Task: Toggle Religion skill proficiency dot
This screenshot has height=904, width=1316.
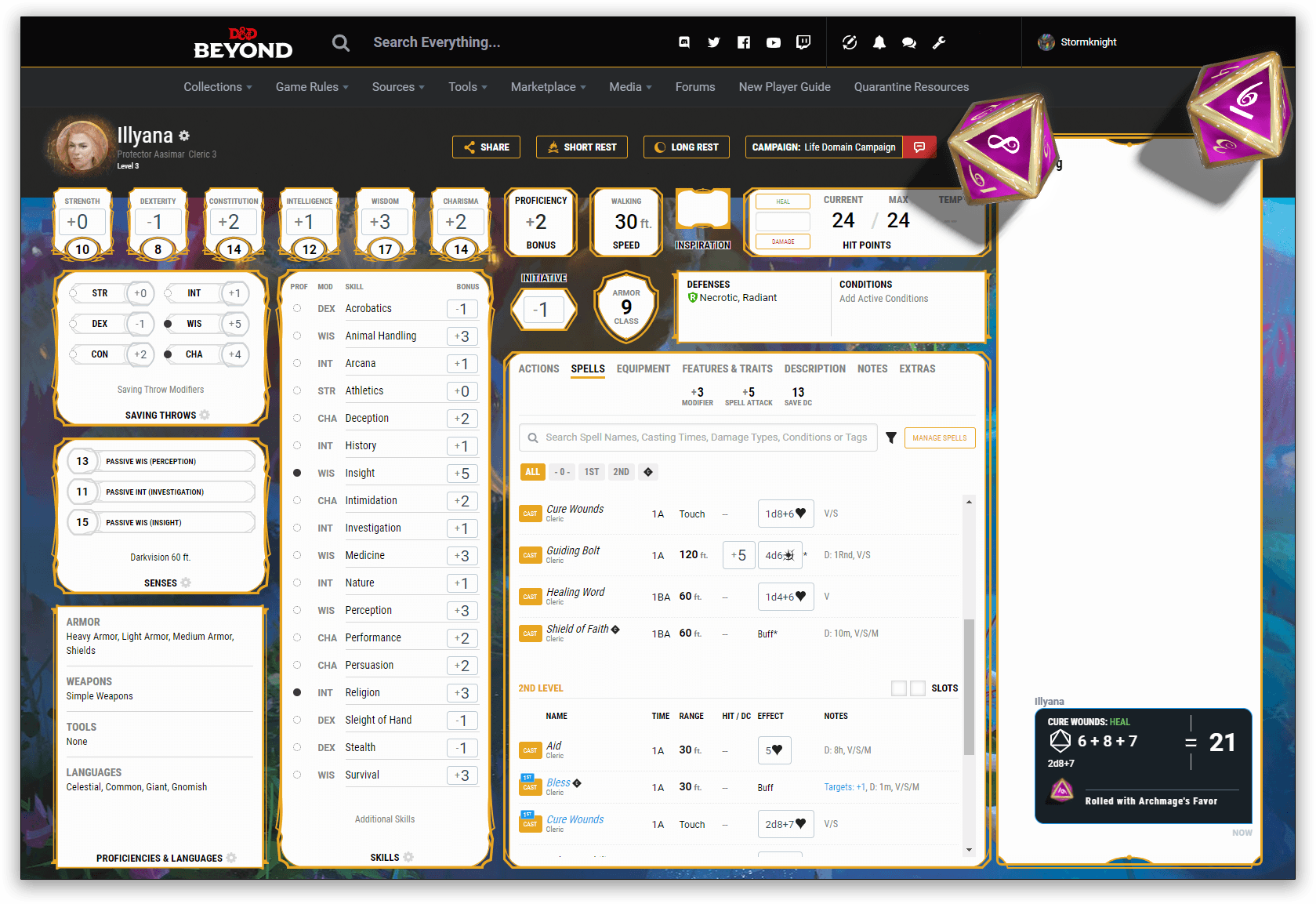Action: click(297, 692)
